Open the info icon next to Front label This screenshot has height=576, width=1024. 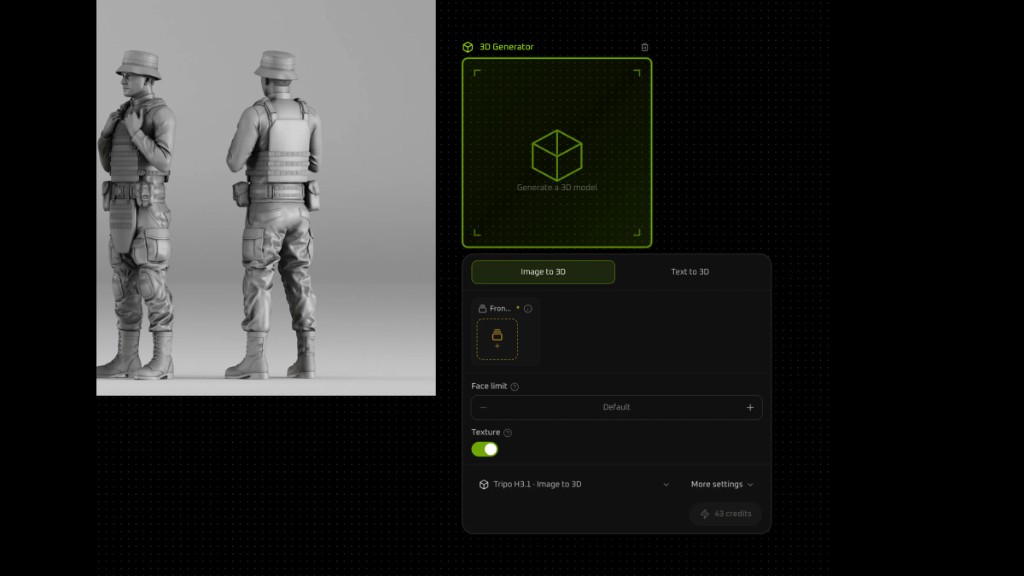pos(528,308)
